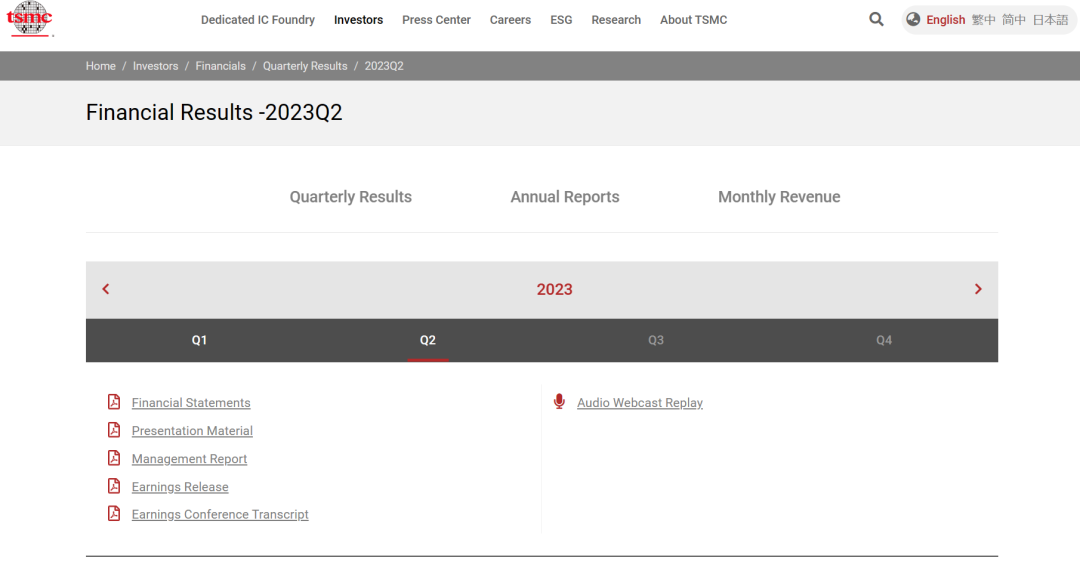Switch language to Simplified Chinese 简中
Viewport: 1080px width, 564px height.
(1014, 20)
